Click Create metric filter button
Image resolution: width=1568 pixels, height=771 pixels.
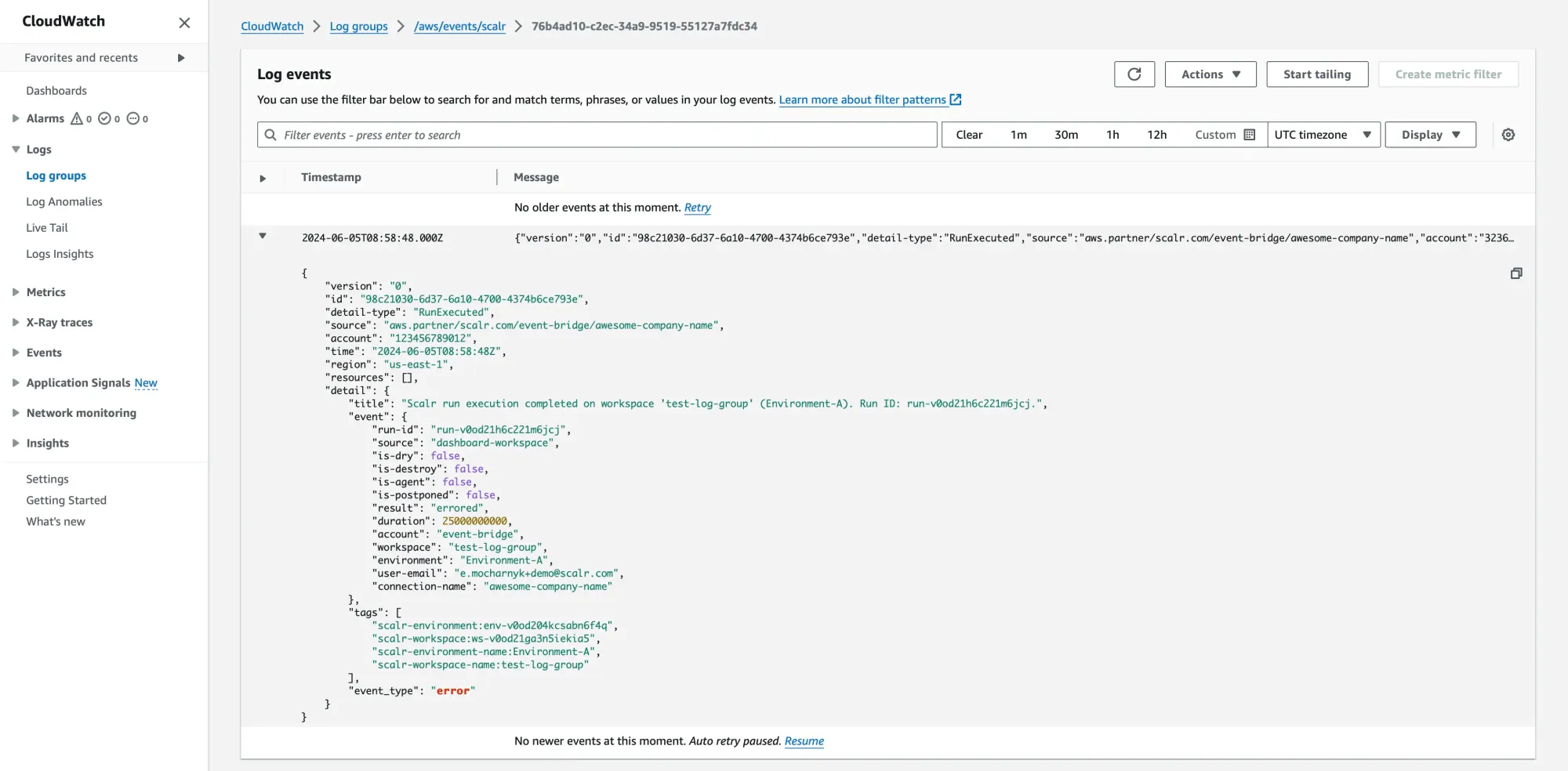1448,74
